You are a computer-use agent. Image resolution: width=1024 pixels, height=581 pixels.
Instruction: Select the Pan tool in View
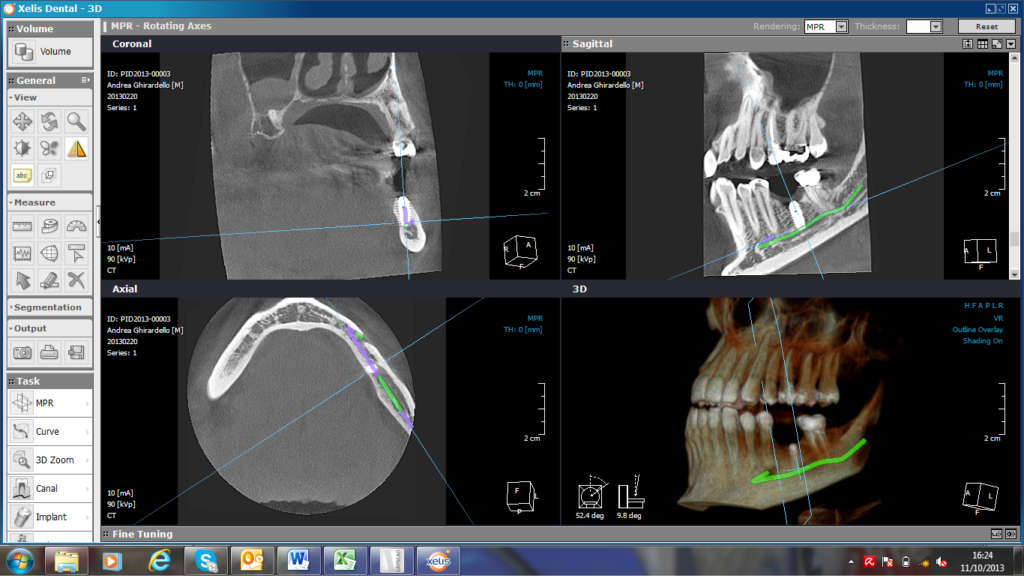[x=22, y=122]
